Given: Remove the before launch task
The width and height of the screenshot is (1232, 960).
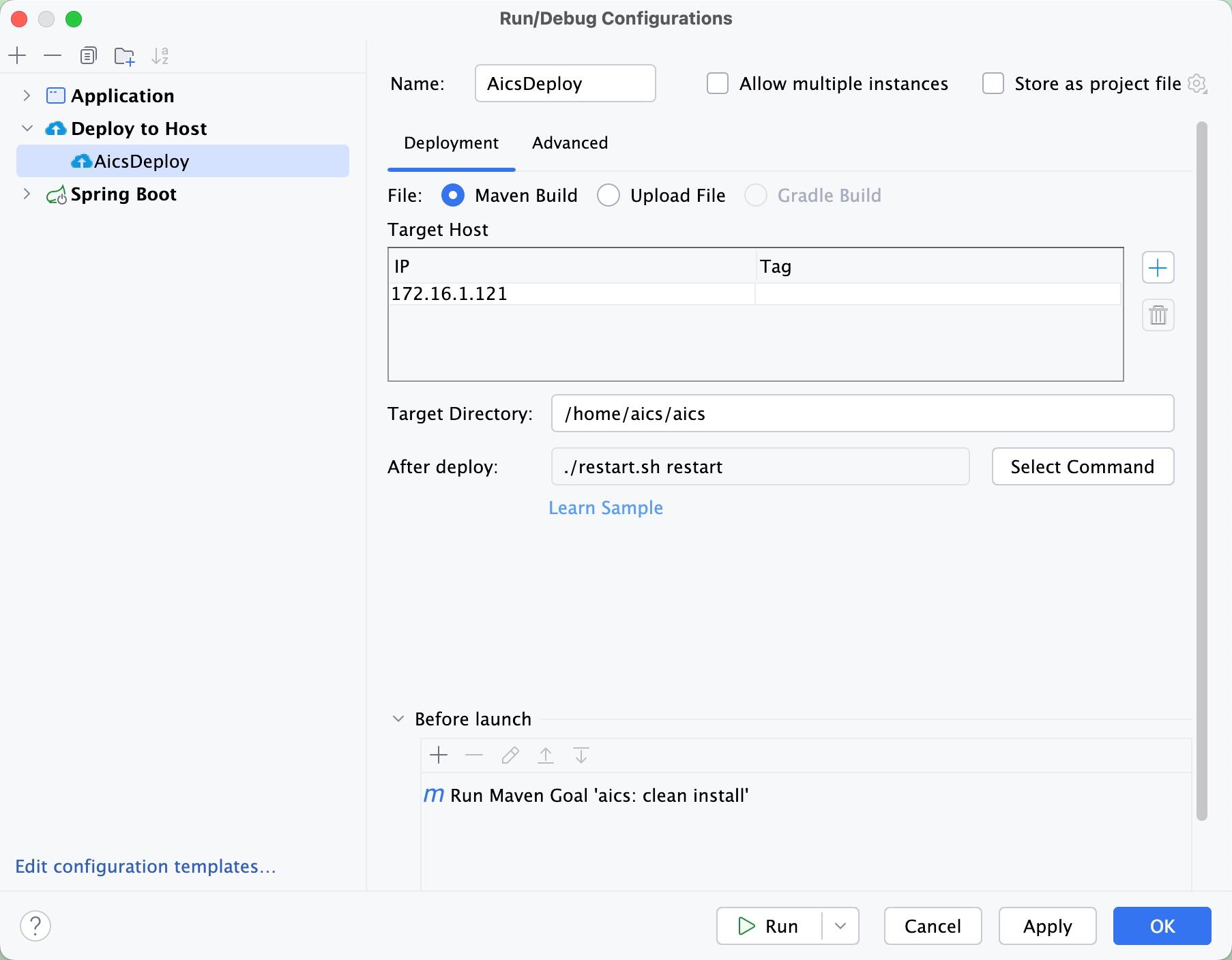Looking at the screenshot, I should pyautogui.click(x=474, y=755).
